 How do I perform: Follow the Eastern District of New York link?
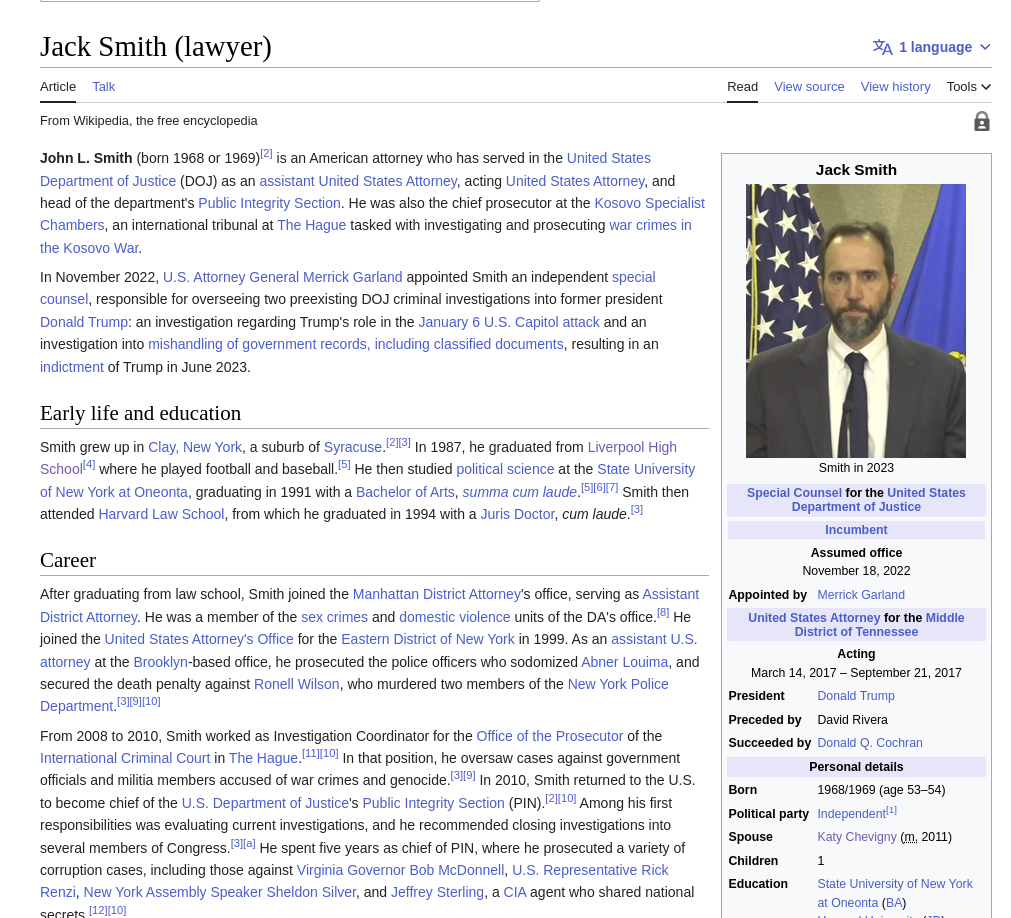(427, 640)
